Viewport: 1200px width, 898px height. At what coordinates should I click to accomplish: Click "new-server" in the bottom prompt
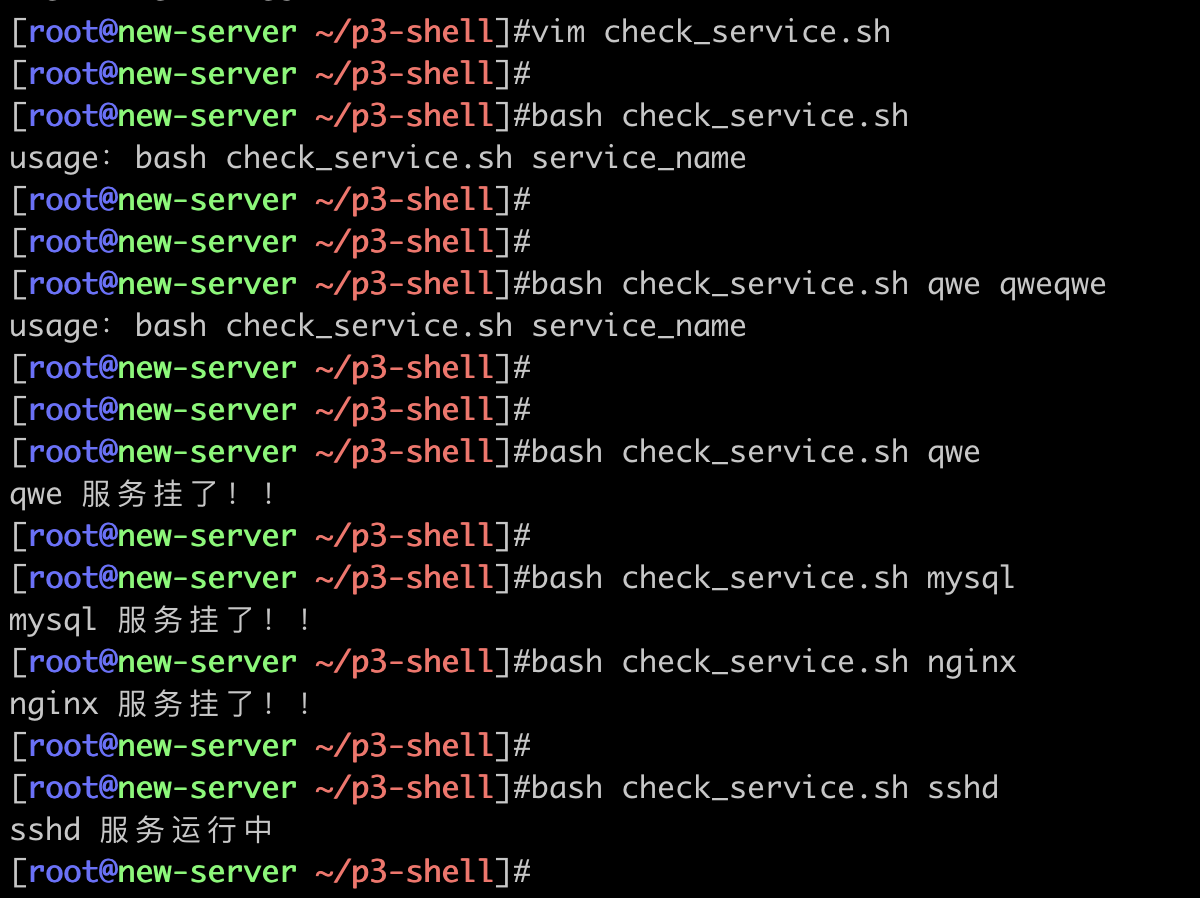coord(207,872)
